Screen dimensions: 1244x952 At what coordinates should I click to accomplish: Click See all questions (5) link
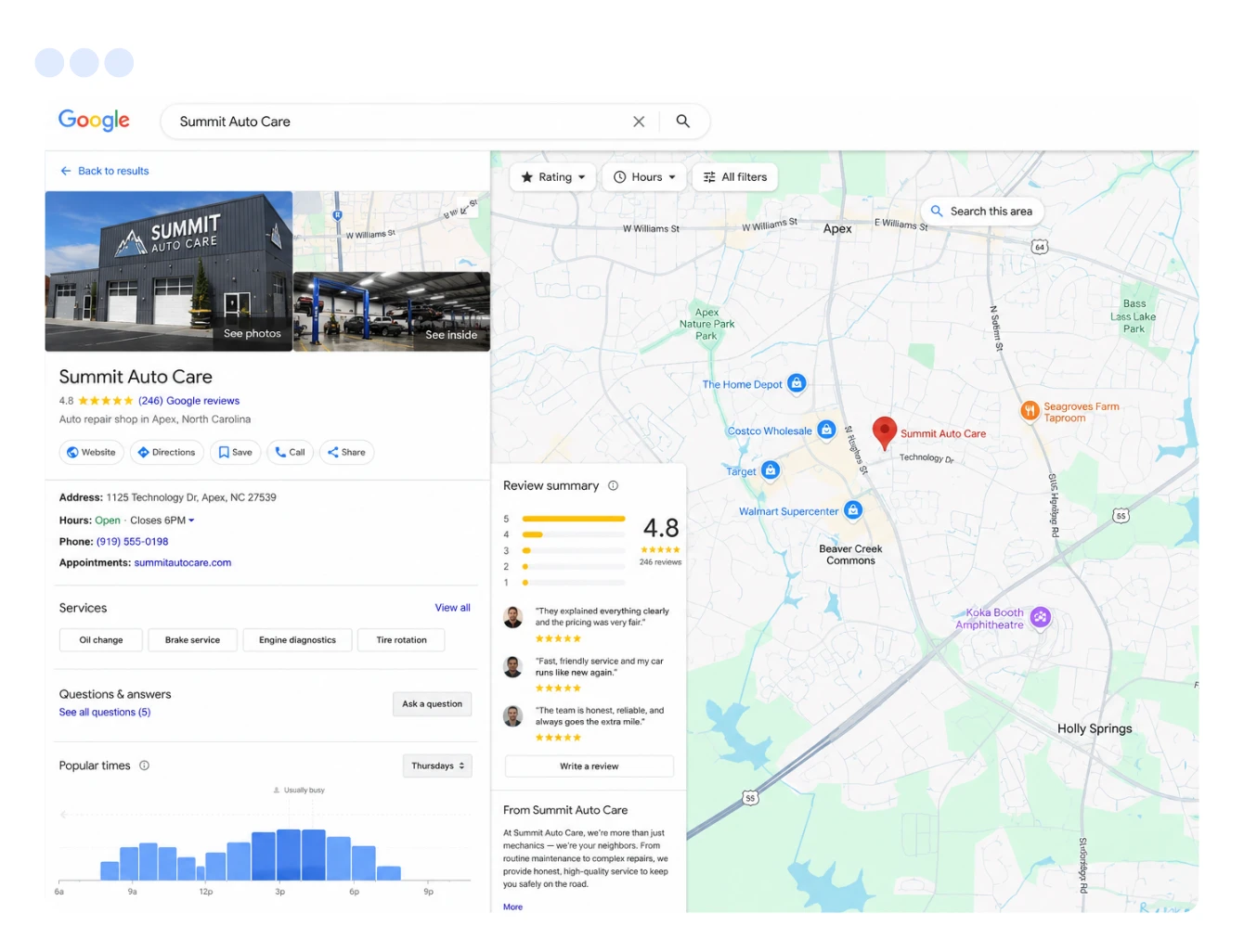click(105, 713)
